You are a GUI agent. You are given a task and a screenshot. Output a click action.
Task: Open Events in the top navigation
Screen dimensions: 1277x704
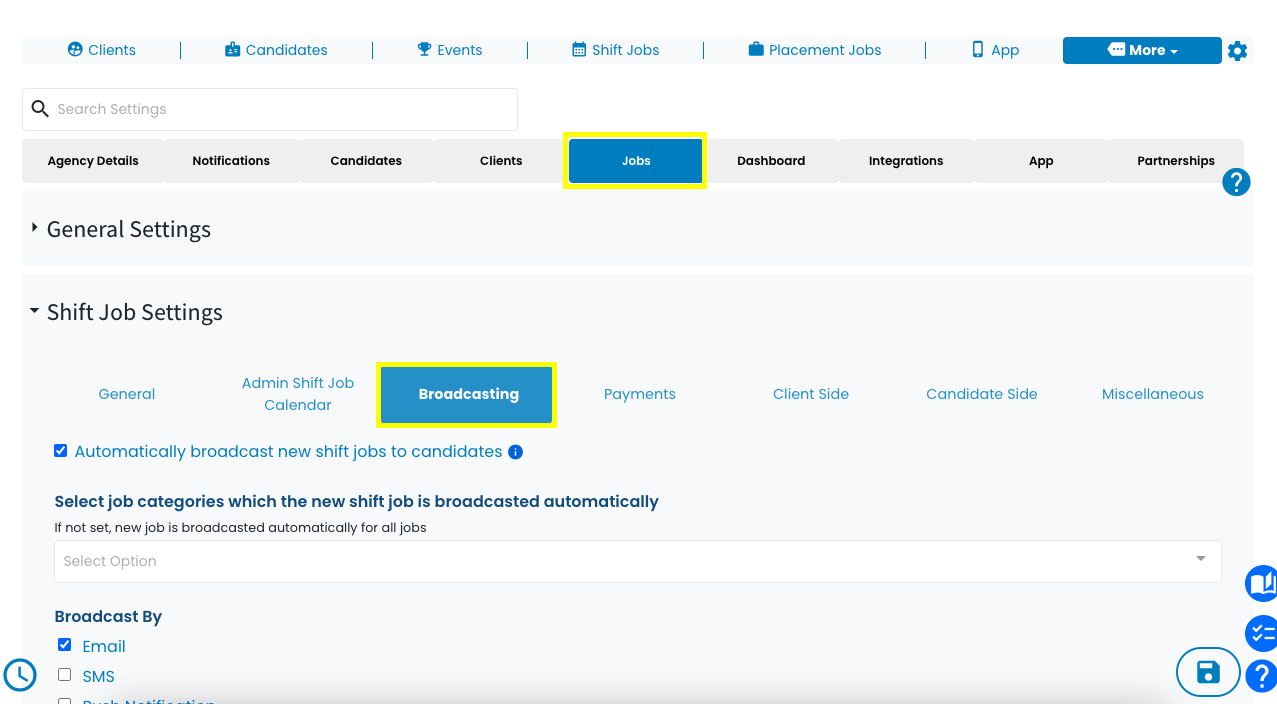pos(450,50)
